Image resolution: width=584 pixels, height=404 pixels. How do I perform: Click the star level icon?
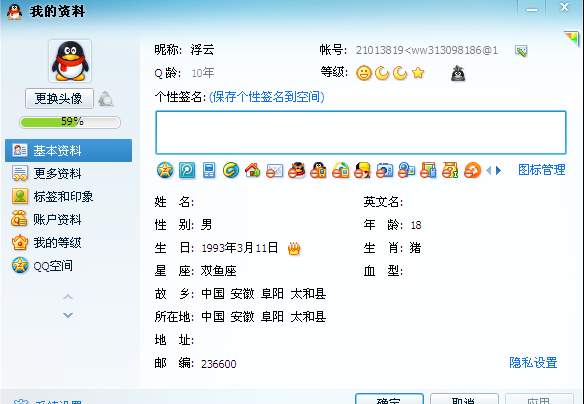tap(418, 73)
